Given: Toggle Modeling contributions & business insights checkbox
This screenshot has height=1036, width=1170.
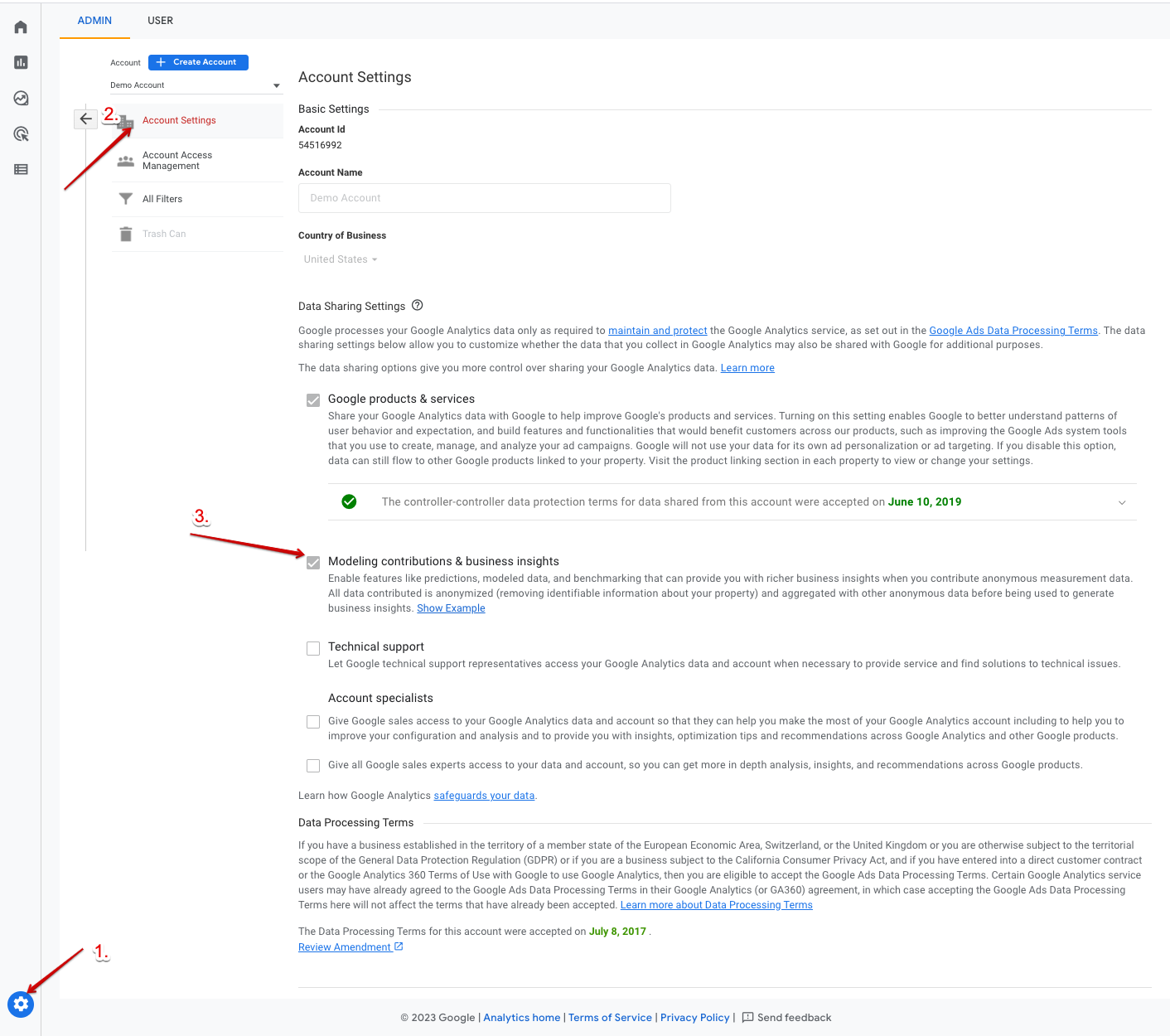Looking at the screenshot, I should [313, 563].
